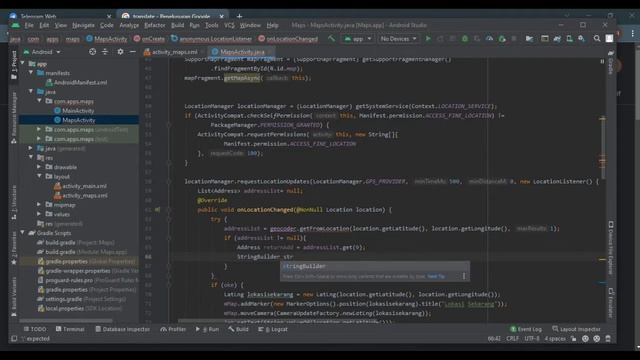The image size is (640, 360).
Task: Select activity_main.xml in layout folder
Action: (x=81, y=186)
